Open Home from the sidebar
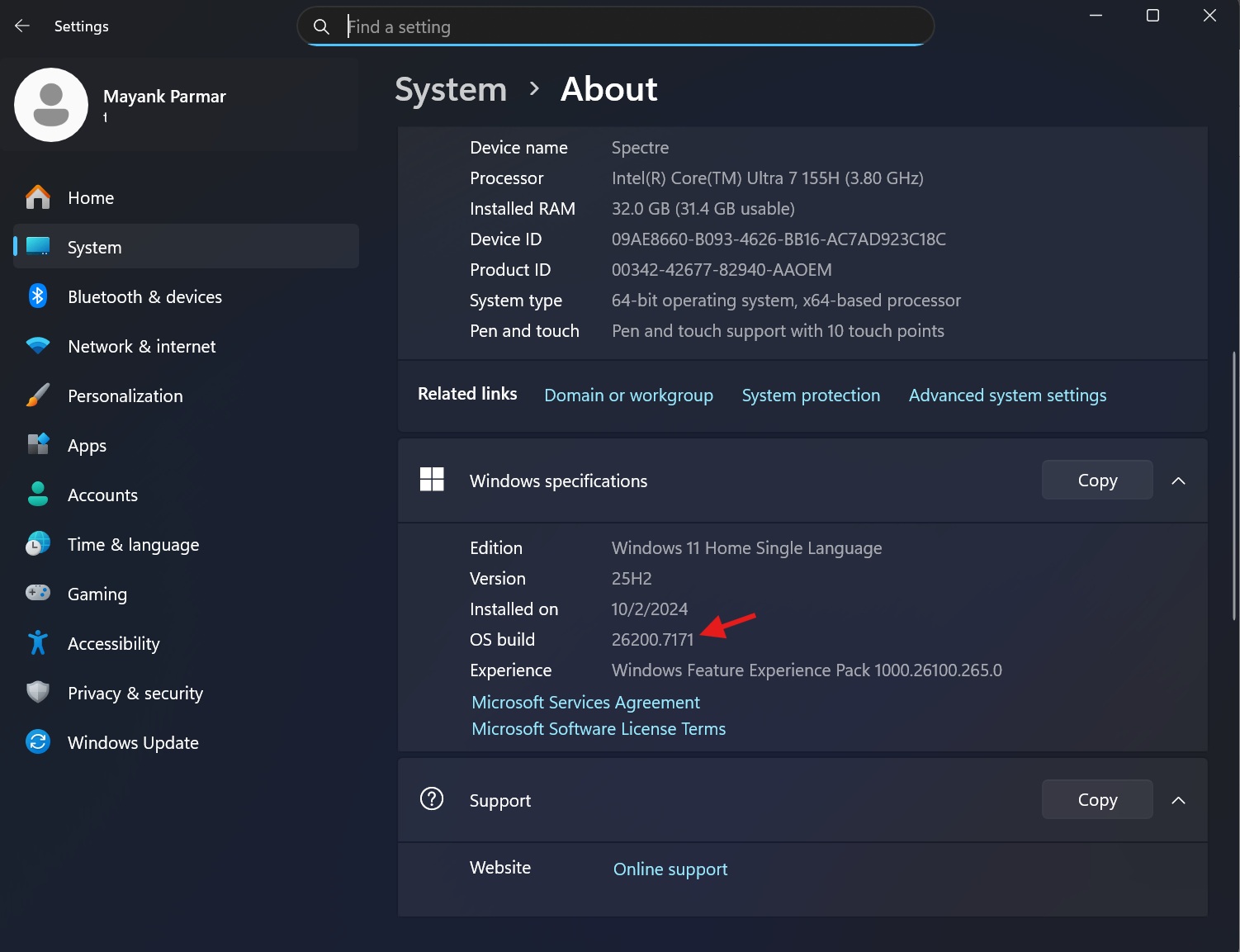 [x=91, y=197]
